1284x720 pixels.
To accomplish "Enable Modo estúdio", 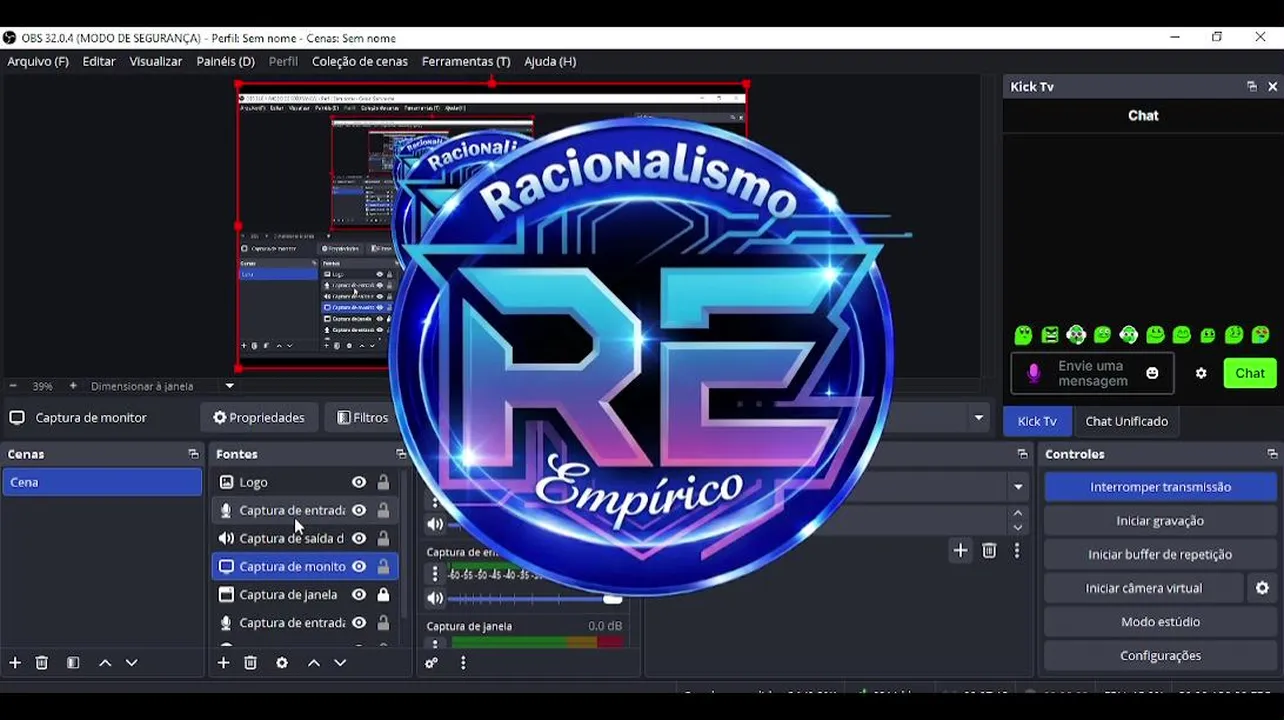I will [1160, 622].
